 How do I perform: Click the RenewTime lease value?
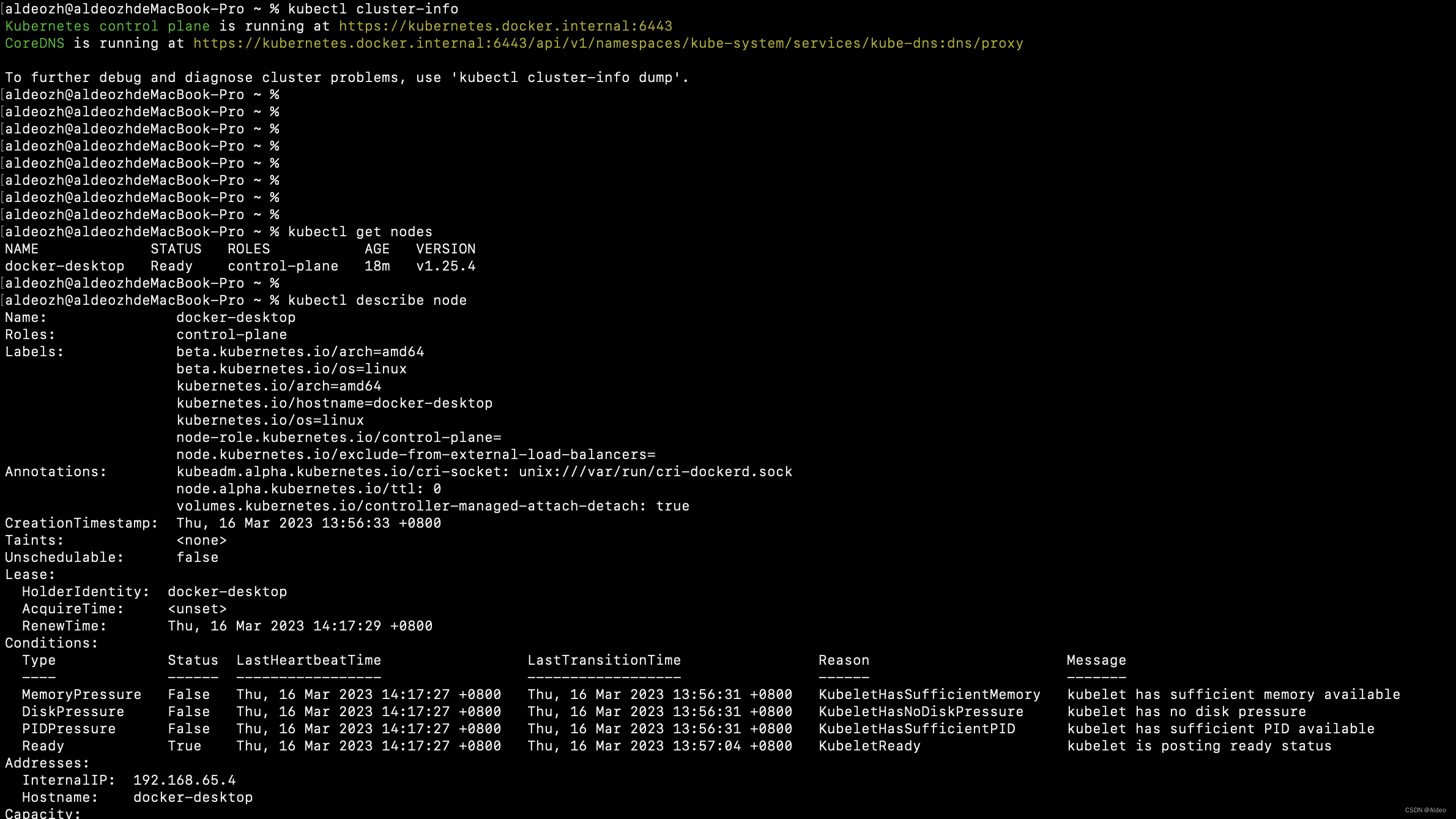300,626
